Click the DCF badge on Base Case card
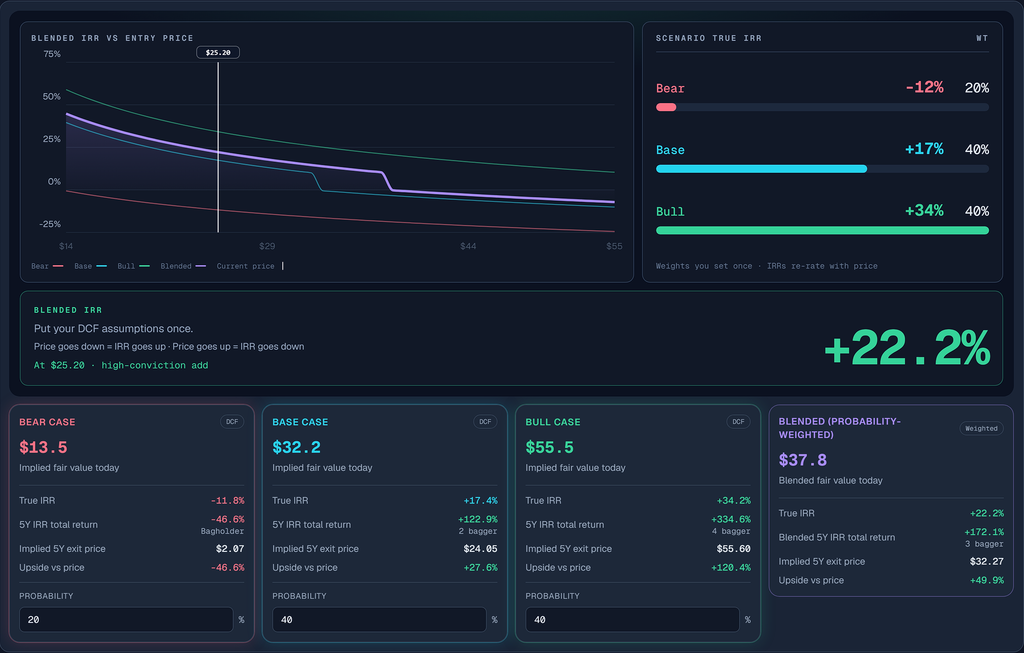The height and width of the screenshot is (653, 1024). 485,422
